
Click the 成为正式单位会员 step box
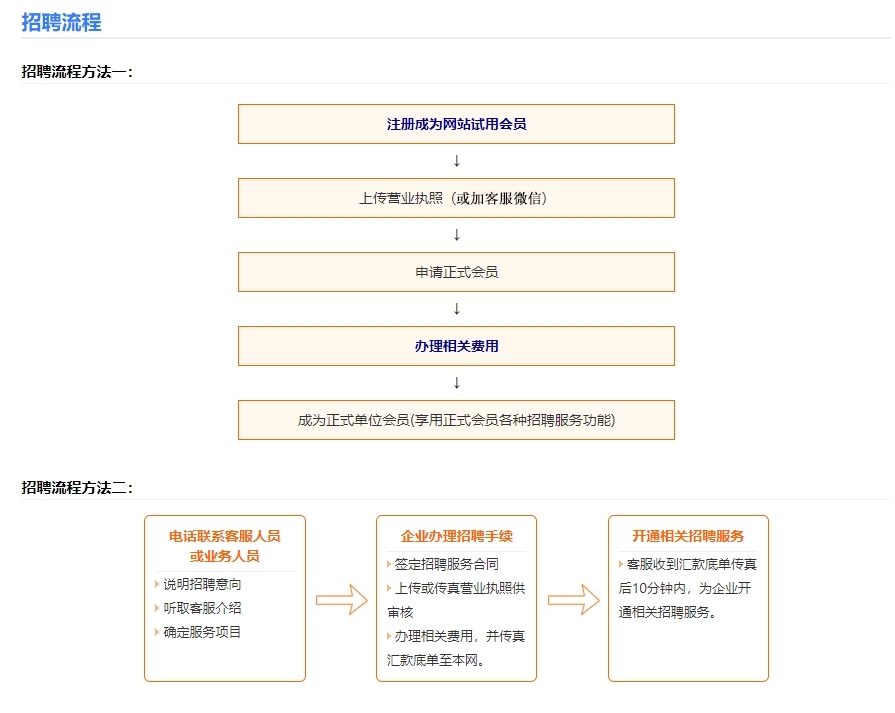click(456, 420)
